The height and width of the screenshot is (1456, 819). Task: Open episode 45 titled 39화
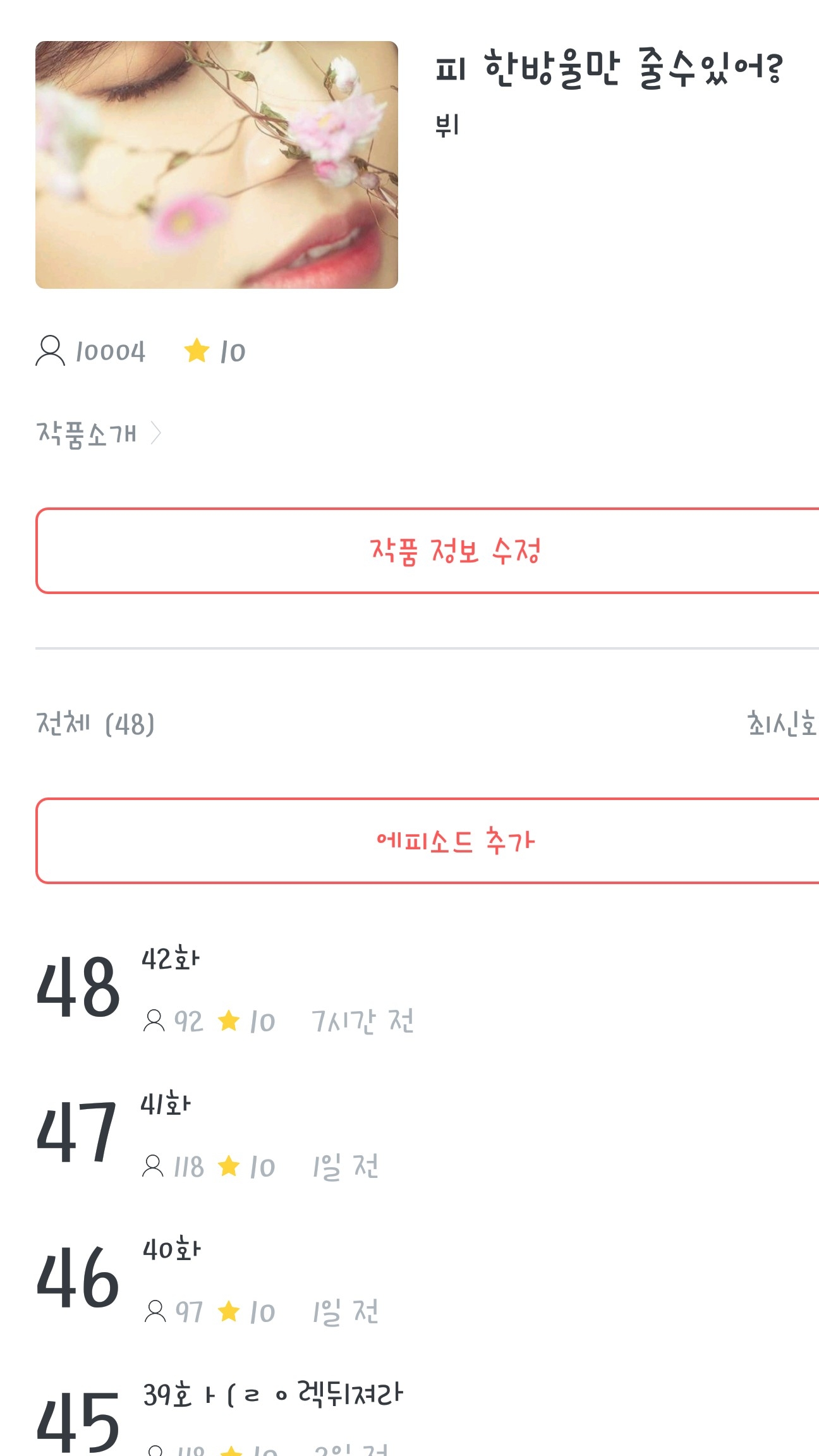click(272, 1395)
